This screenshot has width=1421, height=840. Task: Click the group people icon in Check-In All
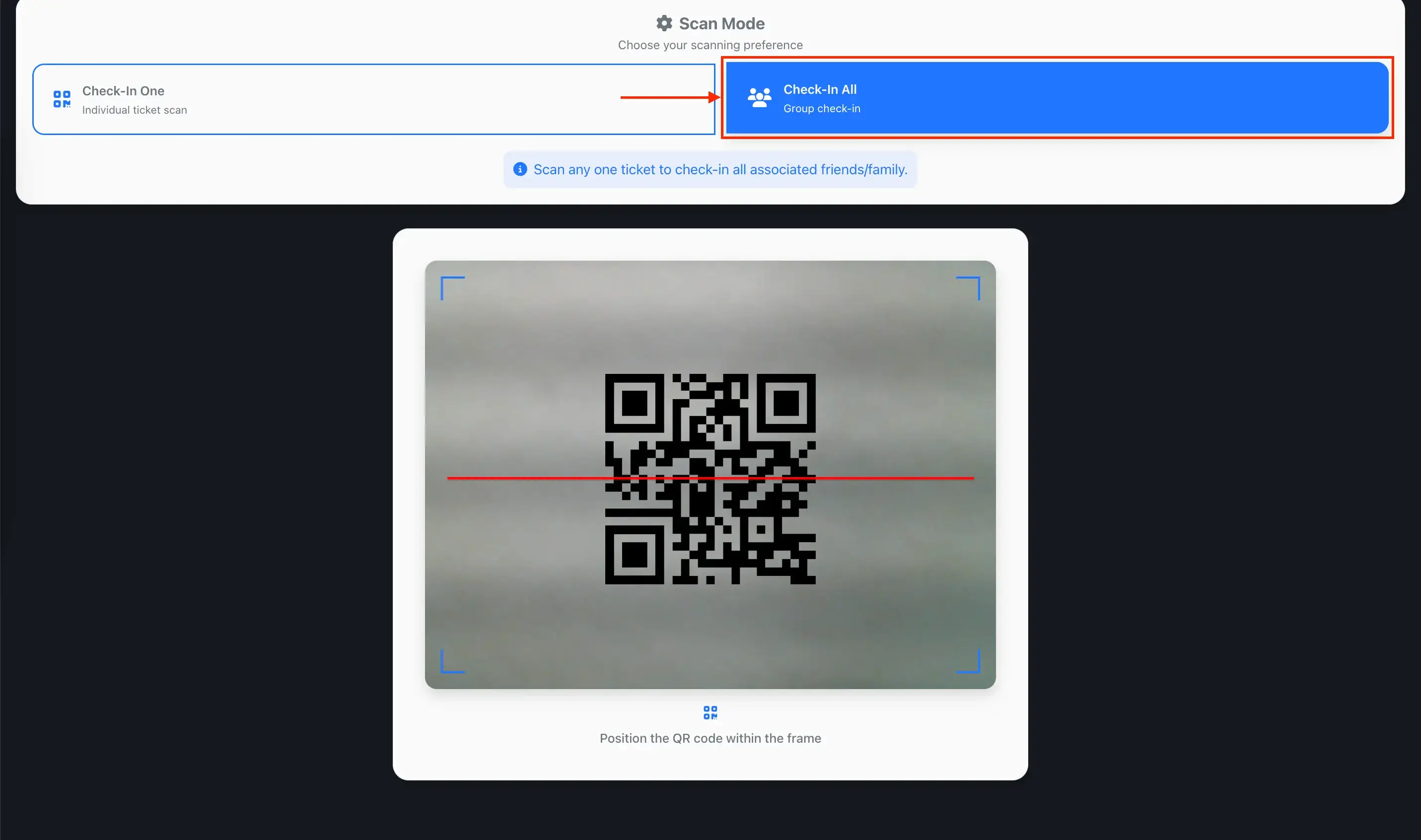[759, 98]
